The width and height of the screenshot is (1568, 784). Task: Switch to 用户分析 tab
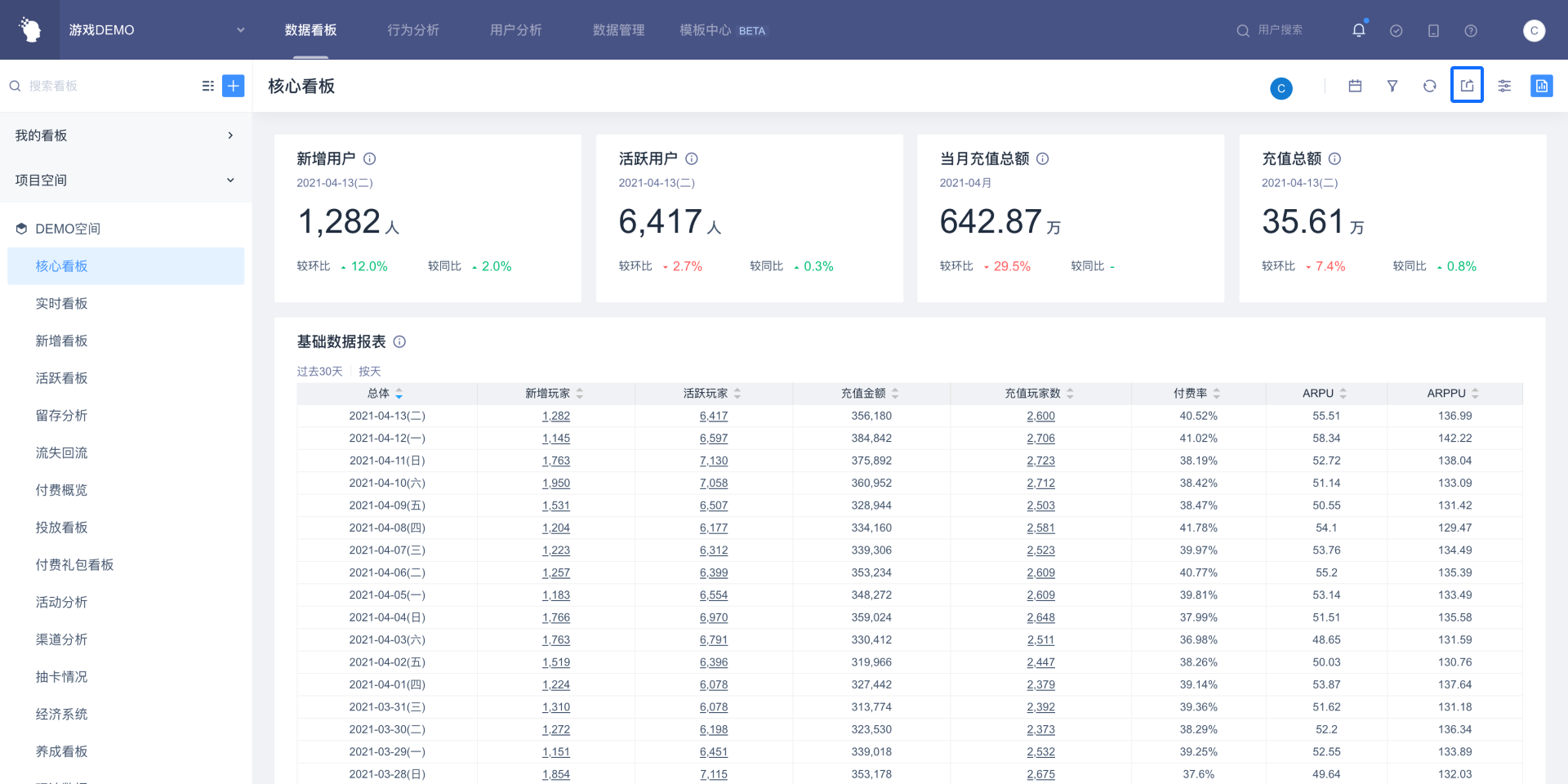[515, 30]
